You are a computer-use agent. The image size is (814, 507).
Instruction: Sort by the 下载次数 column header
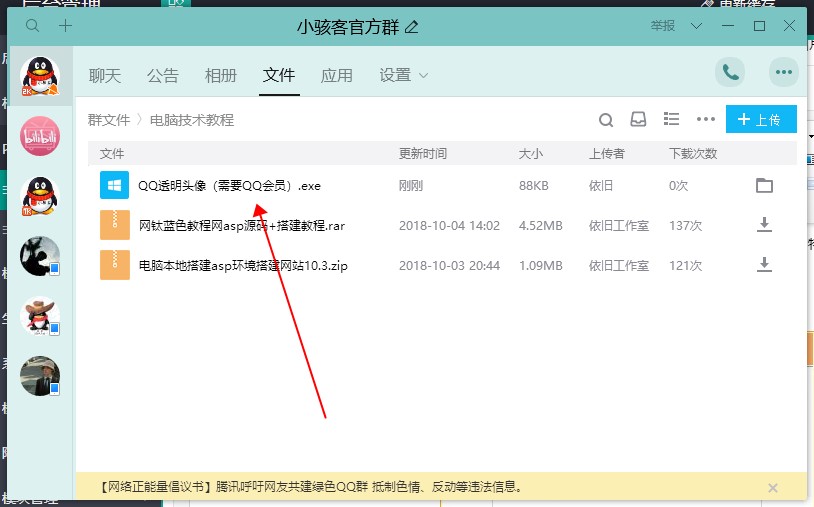pos(693,154)
